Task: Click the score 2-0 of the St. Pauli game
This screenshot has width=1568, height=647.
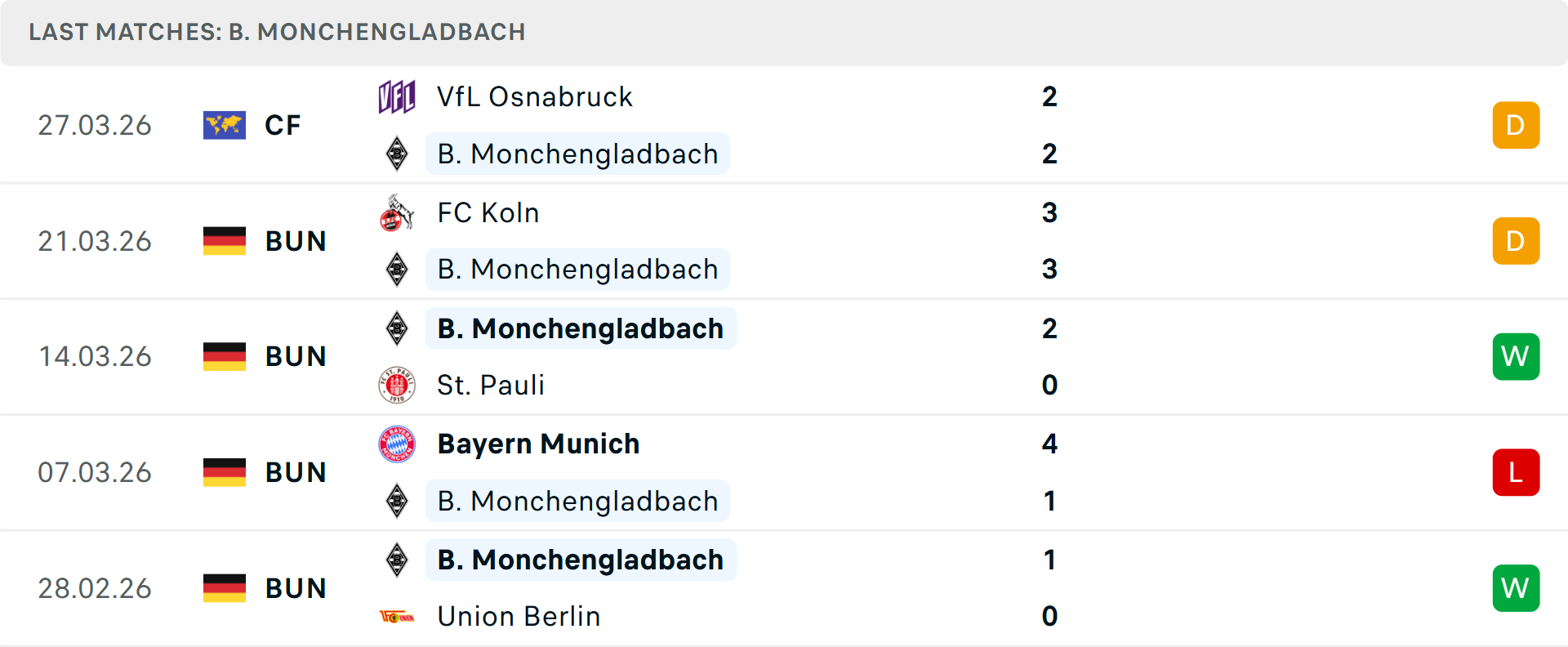Action: tap(1050, 356)
